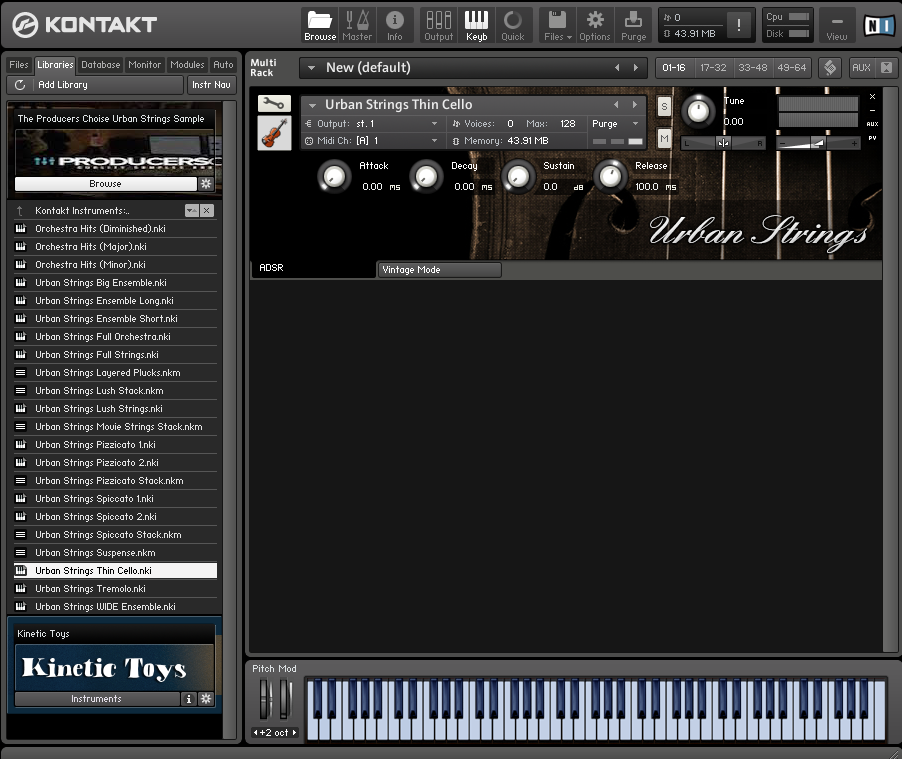Click the Release knob

point(610,177)
